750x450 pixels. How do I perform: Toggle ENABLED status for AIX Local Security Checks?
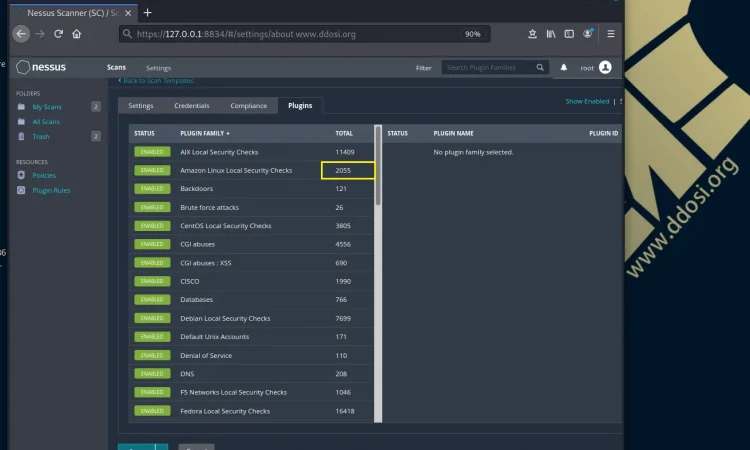[x=152, y=152]
